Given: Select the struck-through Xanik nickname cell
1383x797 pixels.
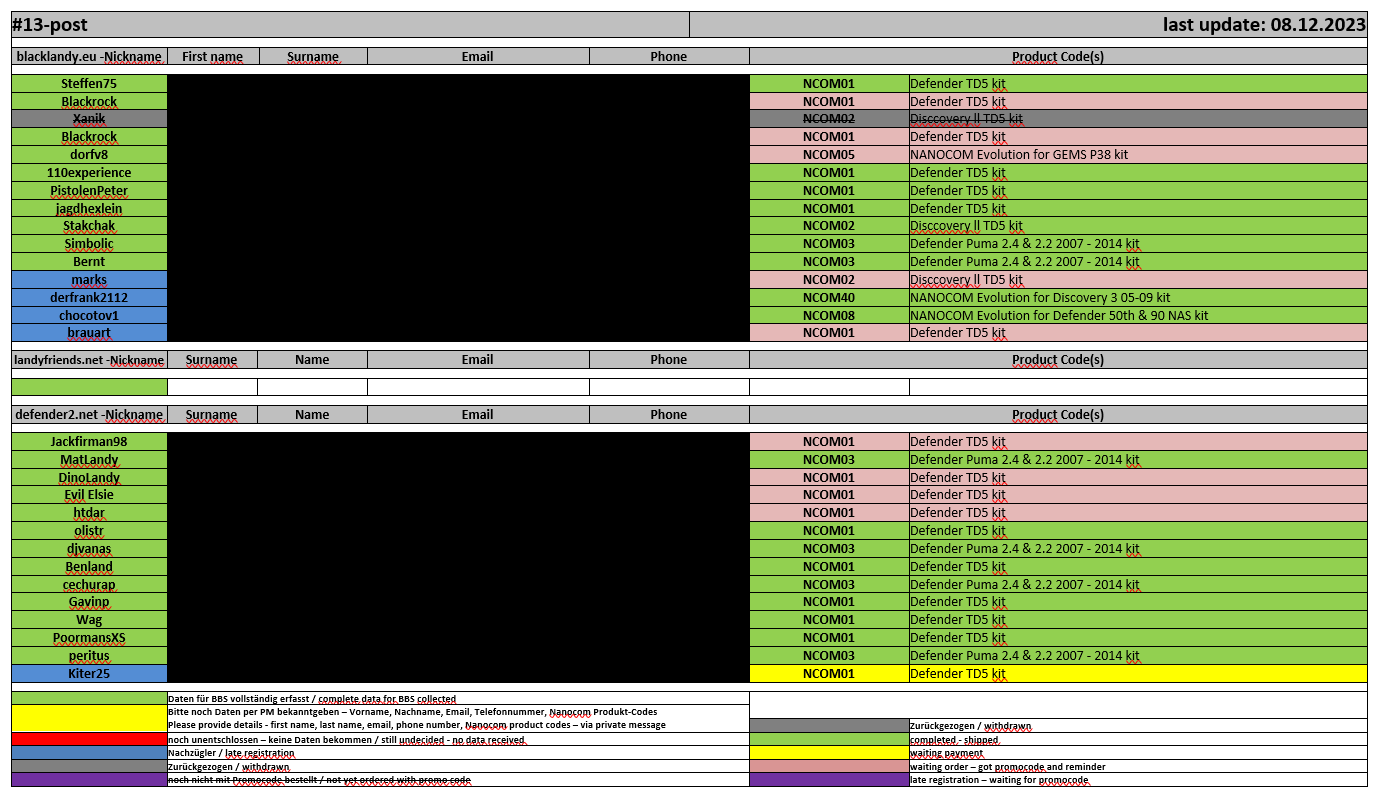Looking at the screenshot, I should (x=89, y=119).
